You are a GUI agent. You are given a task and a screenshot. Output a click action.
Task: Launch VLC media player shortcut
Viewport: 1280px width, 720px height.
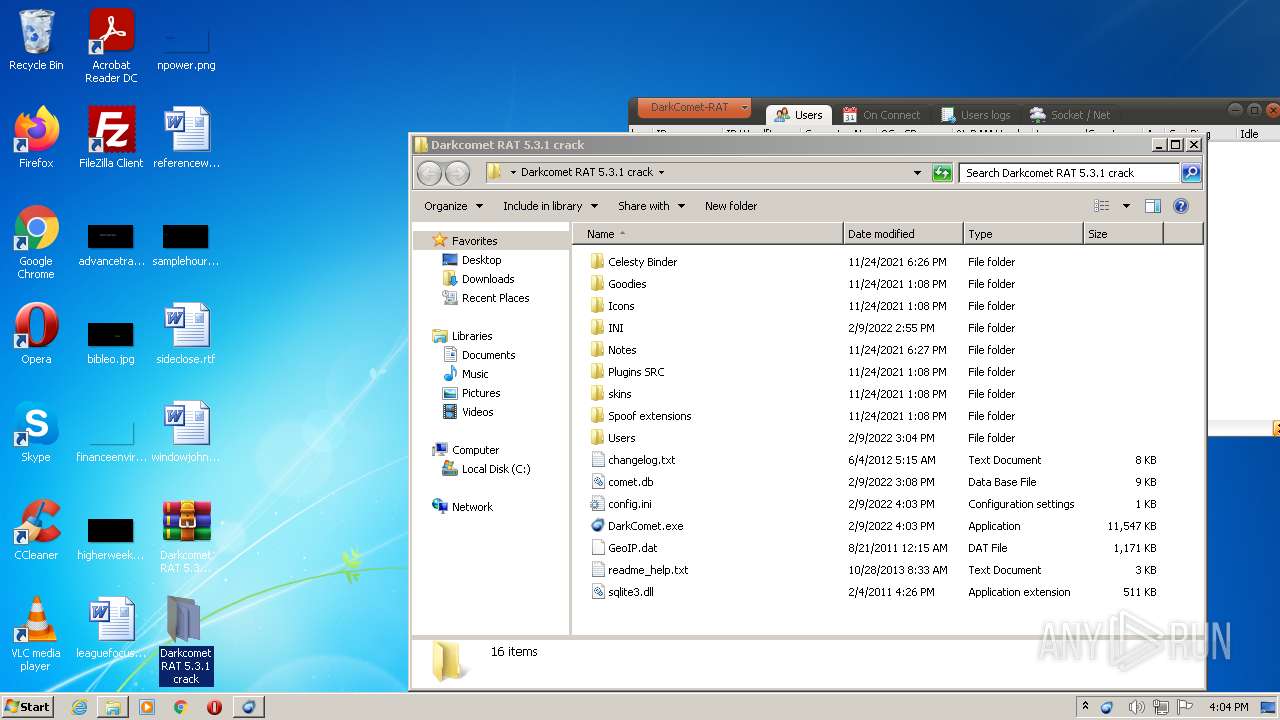36,633
